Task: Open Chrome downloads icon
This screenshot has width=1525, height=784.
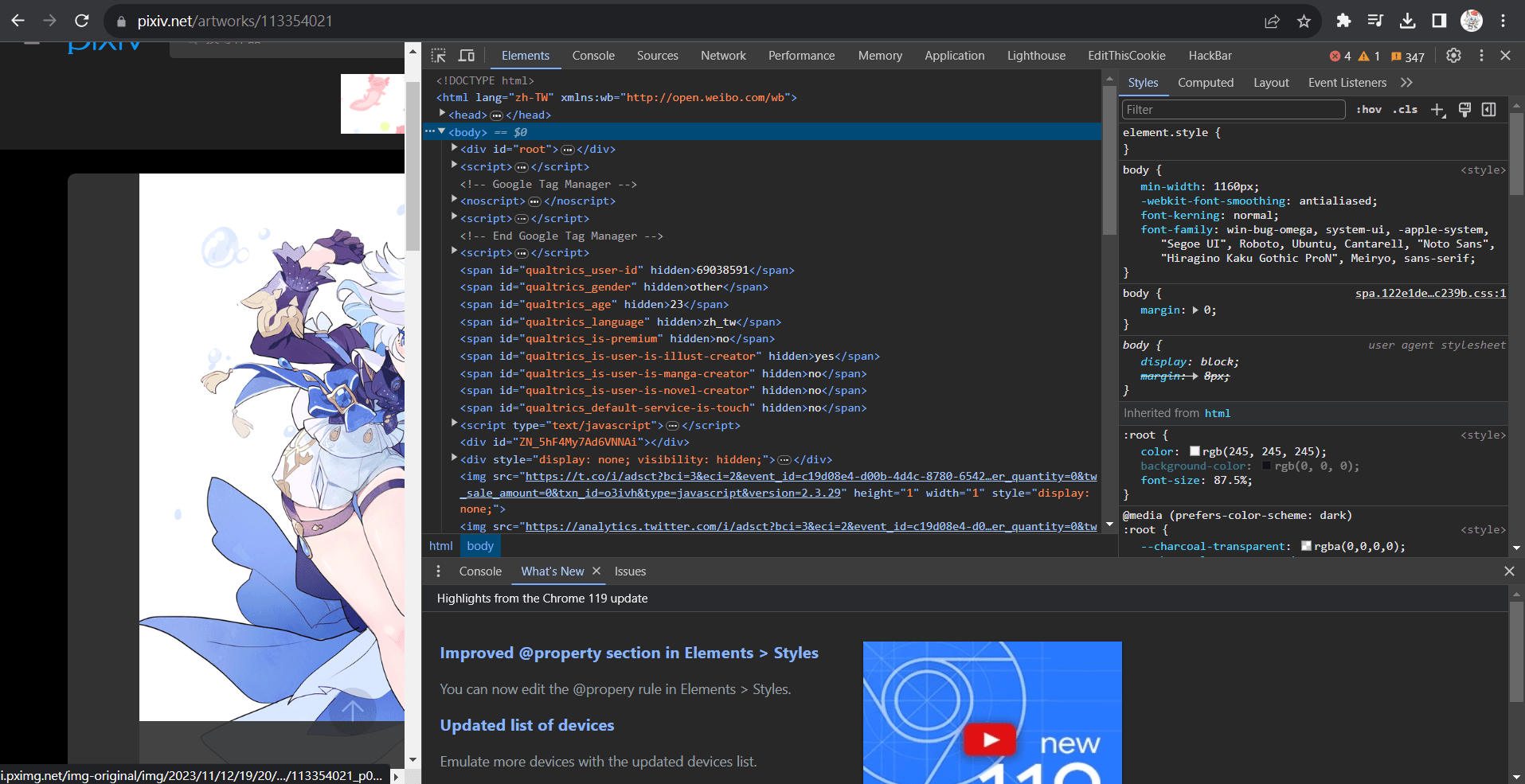Action: click(1407, 21)
